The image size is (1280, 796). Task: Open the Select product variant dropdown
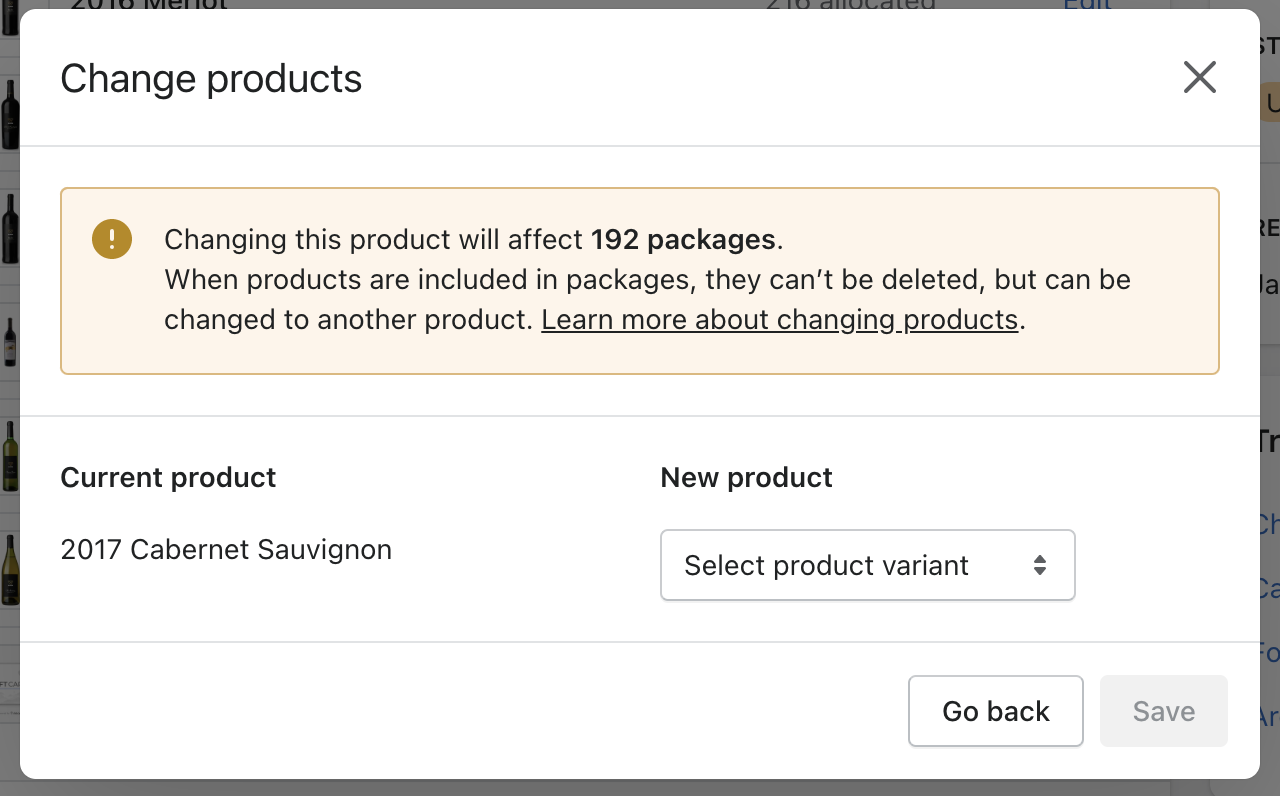(867, 565)
